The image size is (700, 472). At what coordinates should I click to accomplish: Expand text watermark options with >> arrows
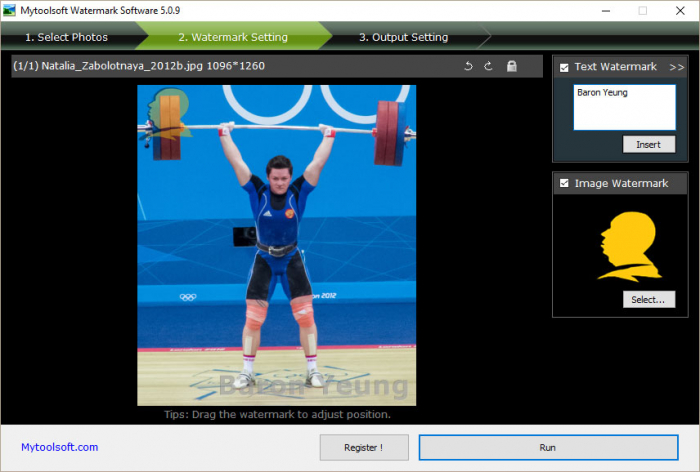(x=676, y=67)
